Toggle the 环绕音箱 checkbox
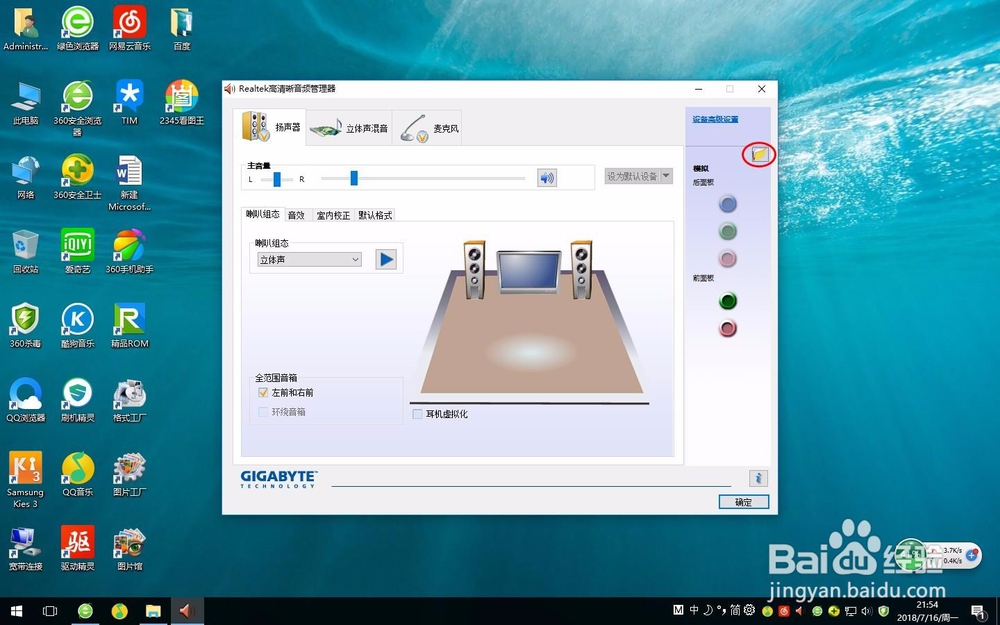 point(263,412)
